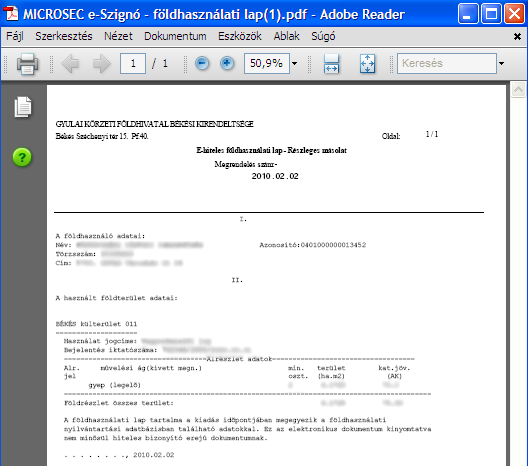Open the Dokumentum menu

(175, 36)
